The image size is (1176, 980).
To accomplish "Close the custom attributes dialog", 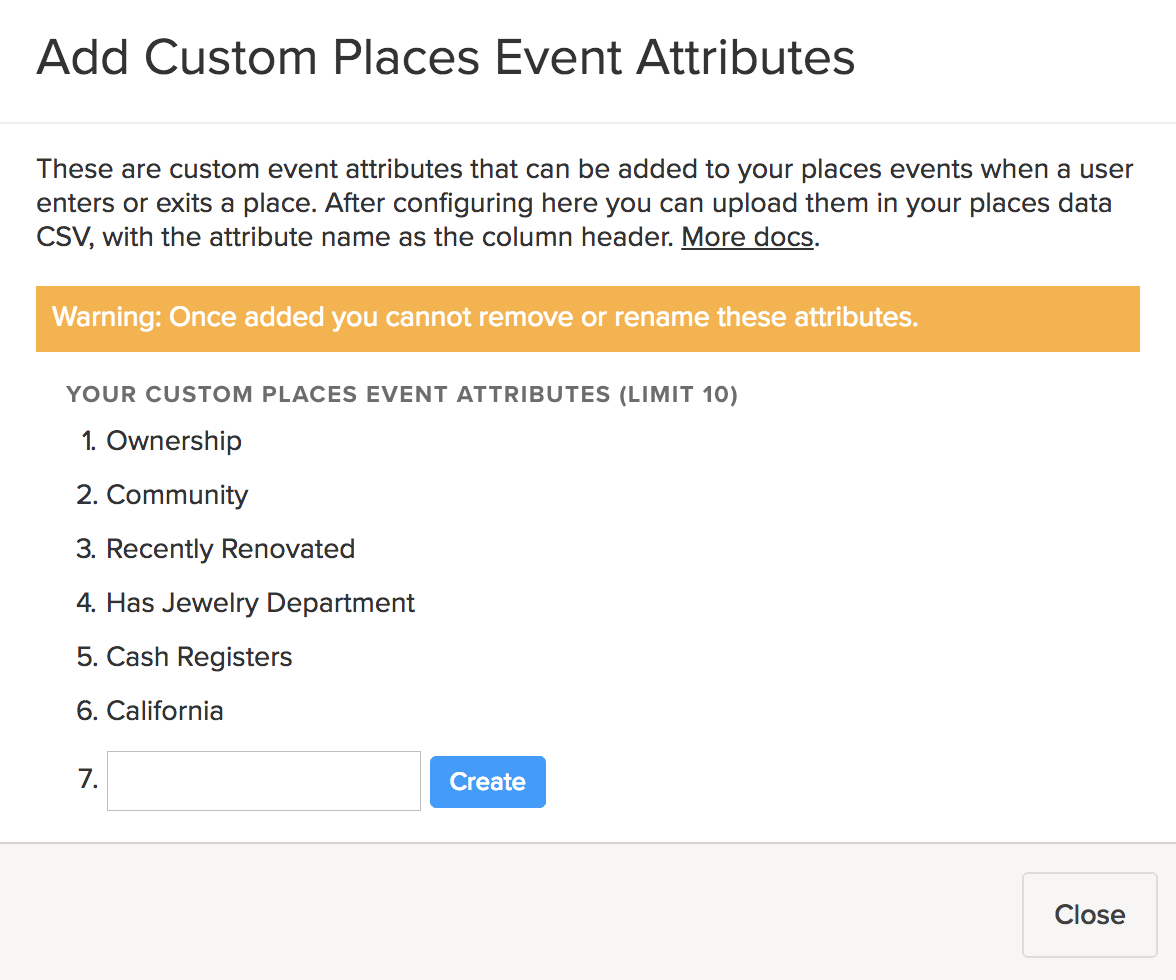I will [x=1089, y=914].
